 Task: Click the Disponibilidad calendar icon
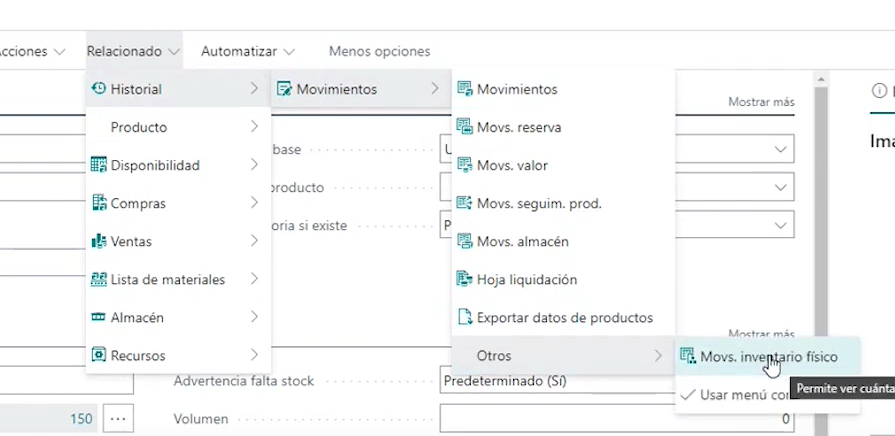[98, 165]
